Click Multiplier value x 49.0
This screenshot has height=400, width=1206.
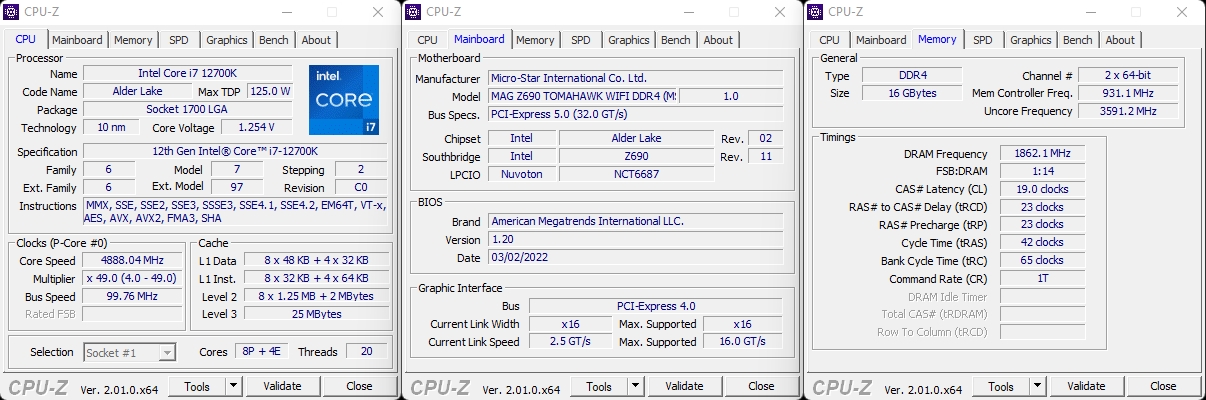point(133,278)
